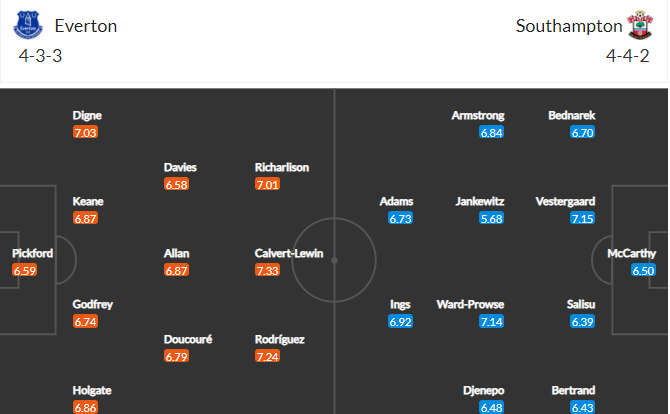Click player Bertrand's name
670x414 pixels.
(573, 391)
